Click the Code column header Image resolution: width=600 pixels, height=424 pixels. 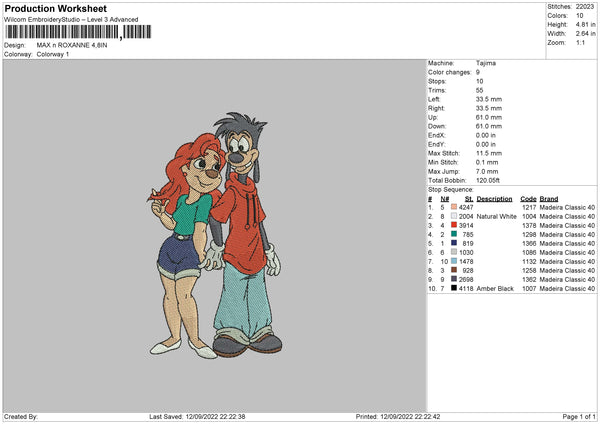[x=528, y=198]
